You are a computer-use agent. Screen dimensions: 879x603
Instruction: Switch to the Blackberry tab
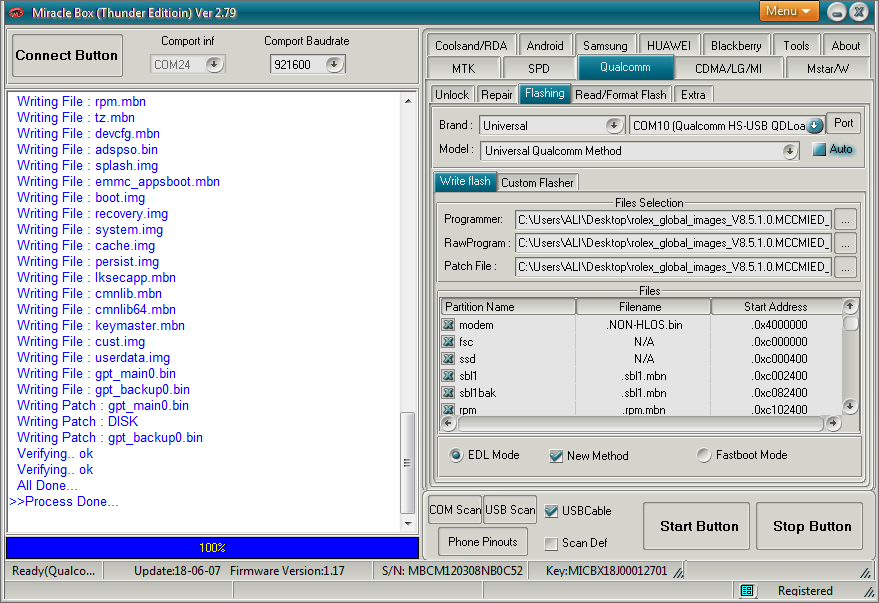pos(735,45)
